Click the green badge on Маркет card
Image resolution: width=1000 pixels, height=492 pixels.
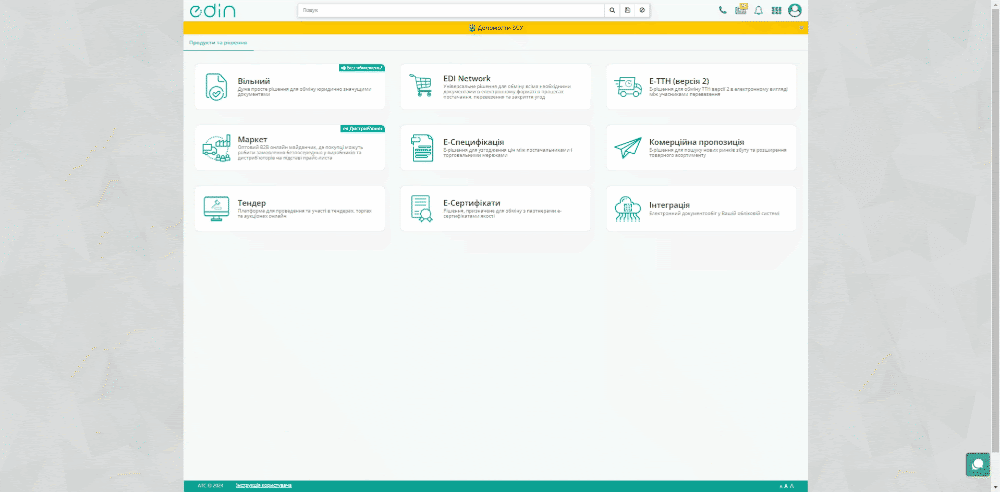[x=362, y=128]
